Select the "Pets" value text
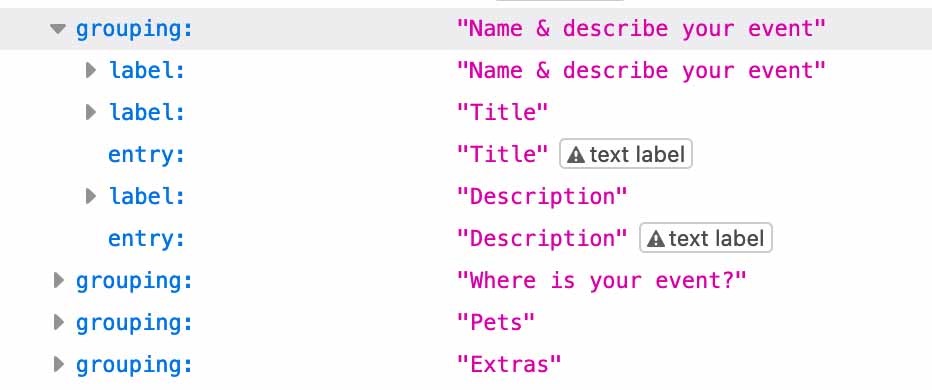Image resolution: width=932 pixels, height=390 pixels. [496, 322]
